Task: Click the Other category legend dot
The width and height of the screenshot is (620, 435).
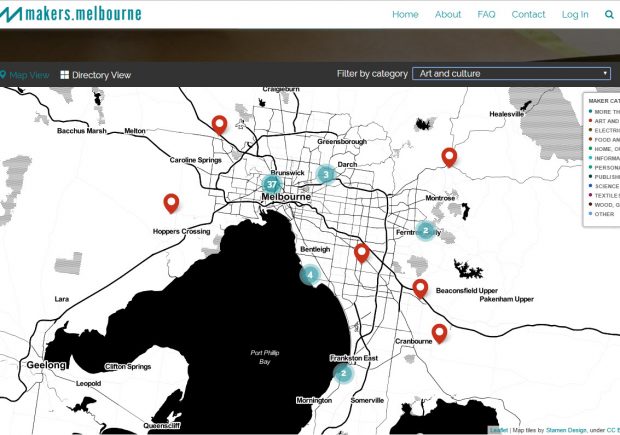Action: [590, 213]
